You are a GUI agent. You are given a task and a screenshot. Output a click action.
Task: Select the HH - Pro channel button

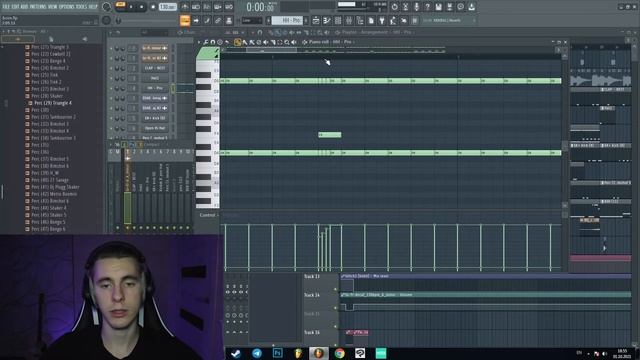(x=155, y=89)
